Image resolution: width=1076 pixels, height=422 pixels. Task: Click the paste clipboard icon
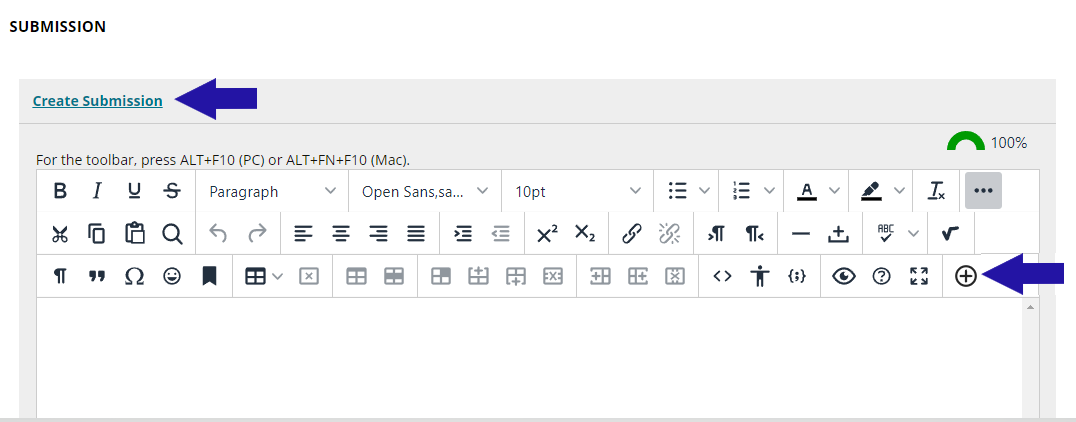tap(135, 234)
